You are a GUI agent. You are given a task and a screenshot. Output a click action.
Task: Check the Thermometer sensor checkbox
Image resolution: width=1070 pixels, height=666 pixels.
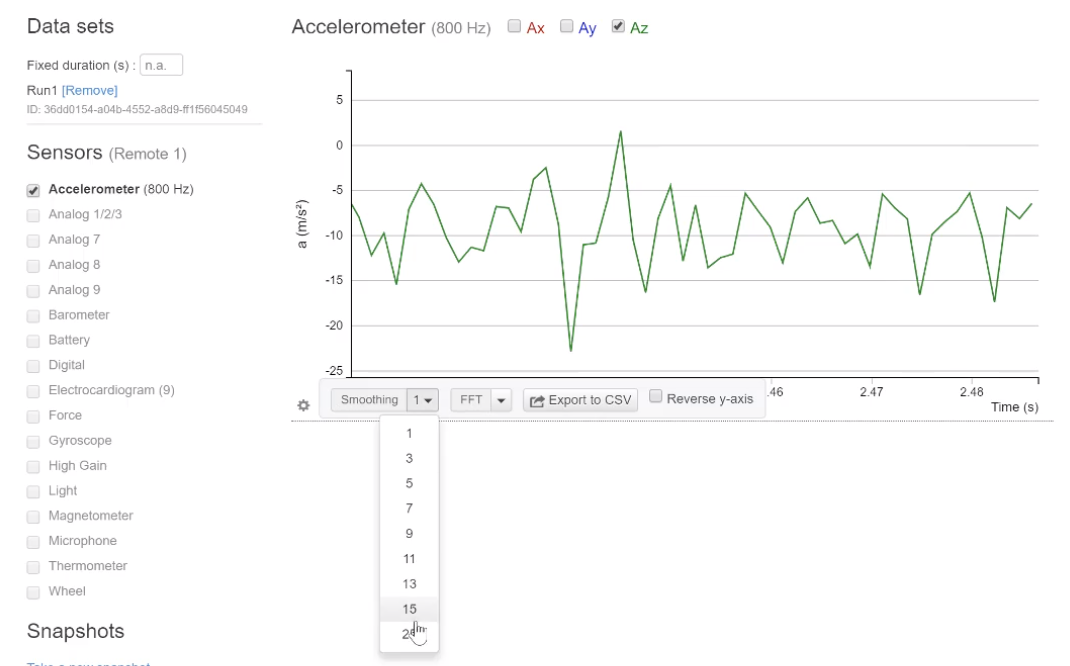33,567
